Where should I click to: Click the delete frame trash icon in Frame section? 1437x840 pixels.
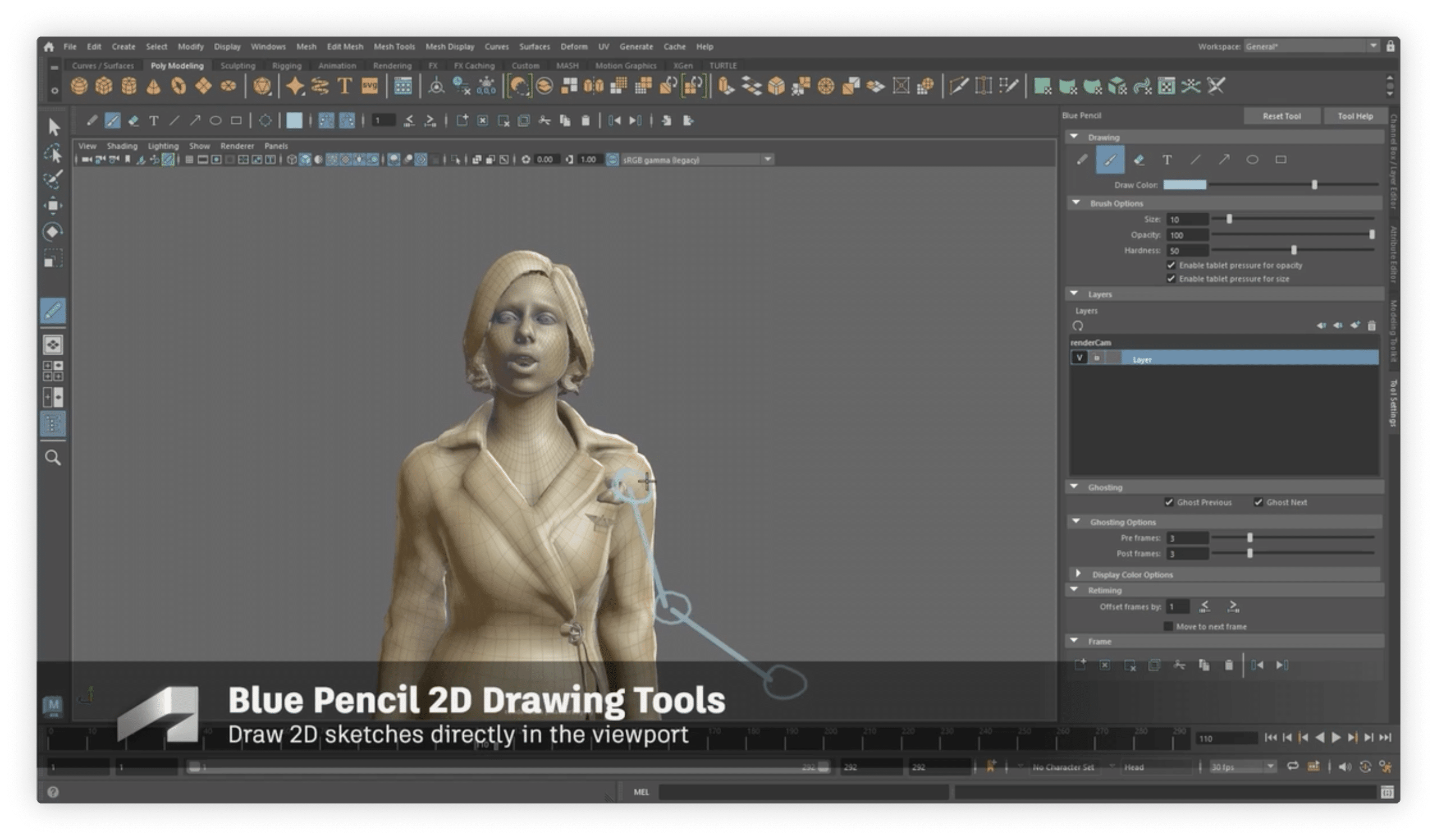pos(1228,665)
